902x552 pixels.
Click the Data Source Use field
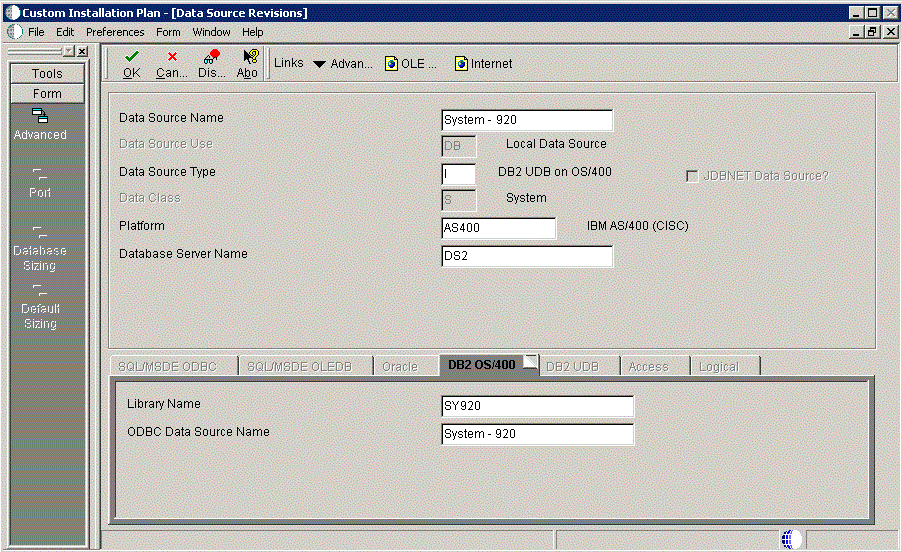point(458,146)
